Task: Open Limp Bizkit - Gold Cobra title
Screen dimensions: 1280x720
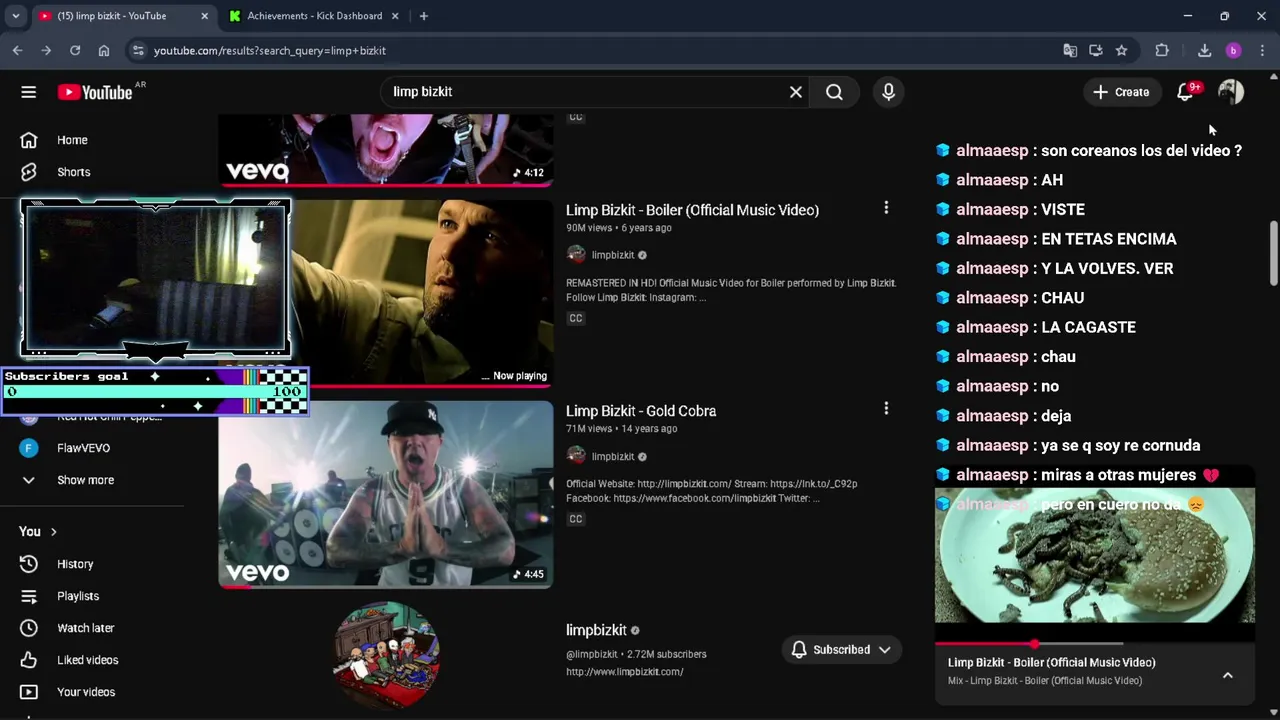Action: [641, 411]
